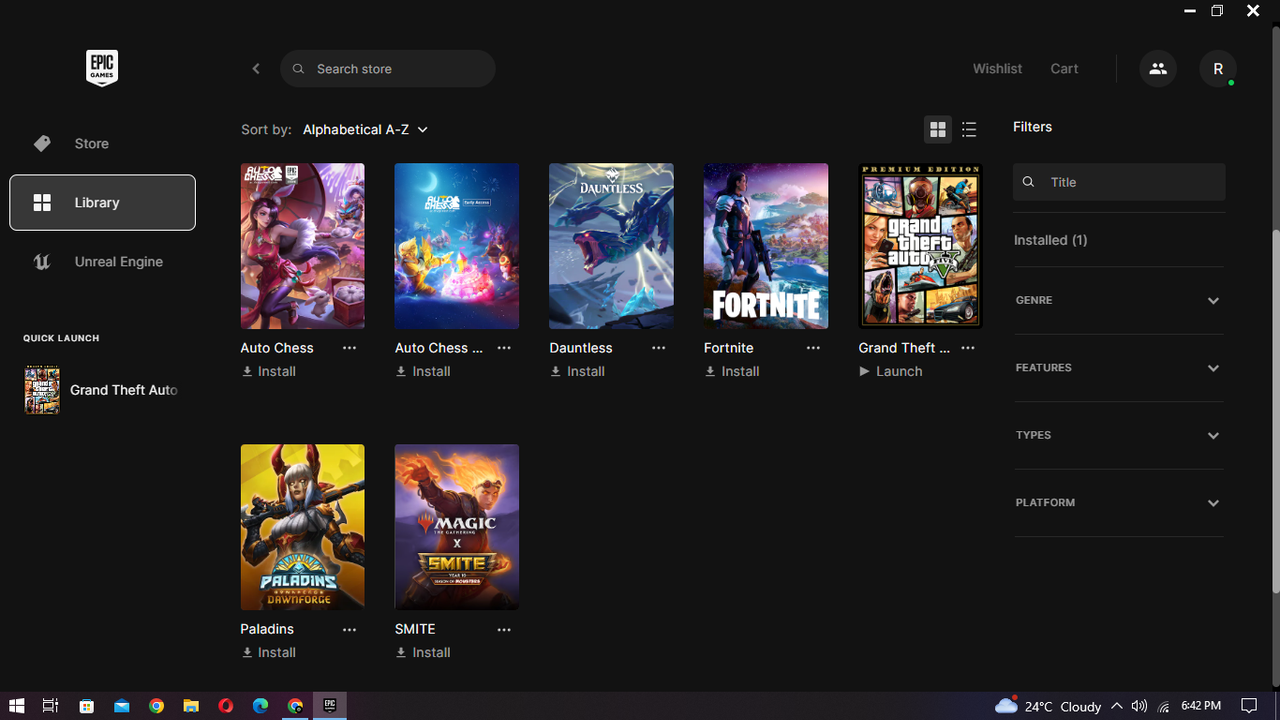The width and height of the screenshot is (1280, 720).
Task: Install the Dauntless game
Action: pos(578,372)
